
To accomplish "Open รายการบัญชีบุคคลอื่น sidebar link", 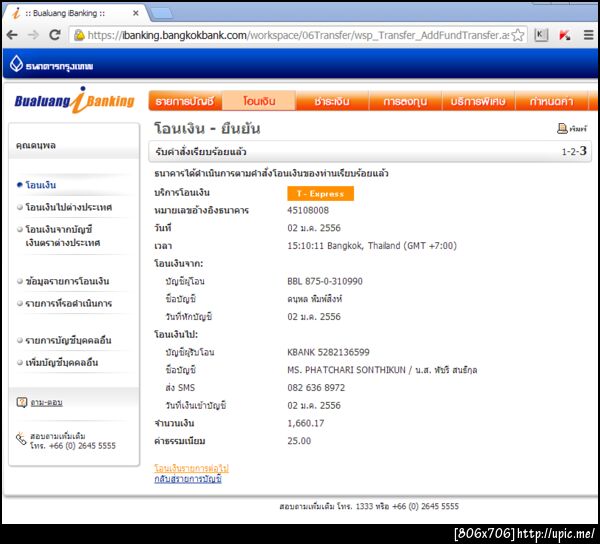I will 68,340.
